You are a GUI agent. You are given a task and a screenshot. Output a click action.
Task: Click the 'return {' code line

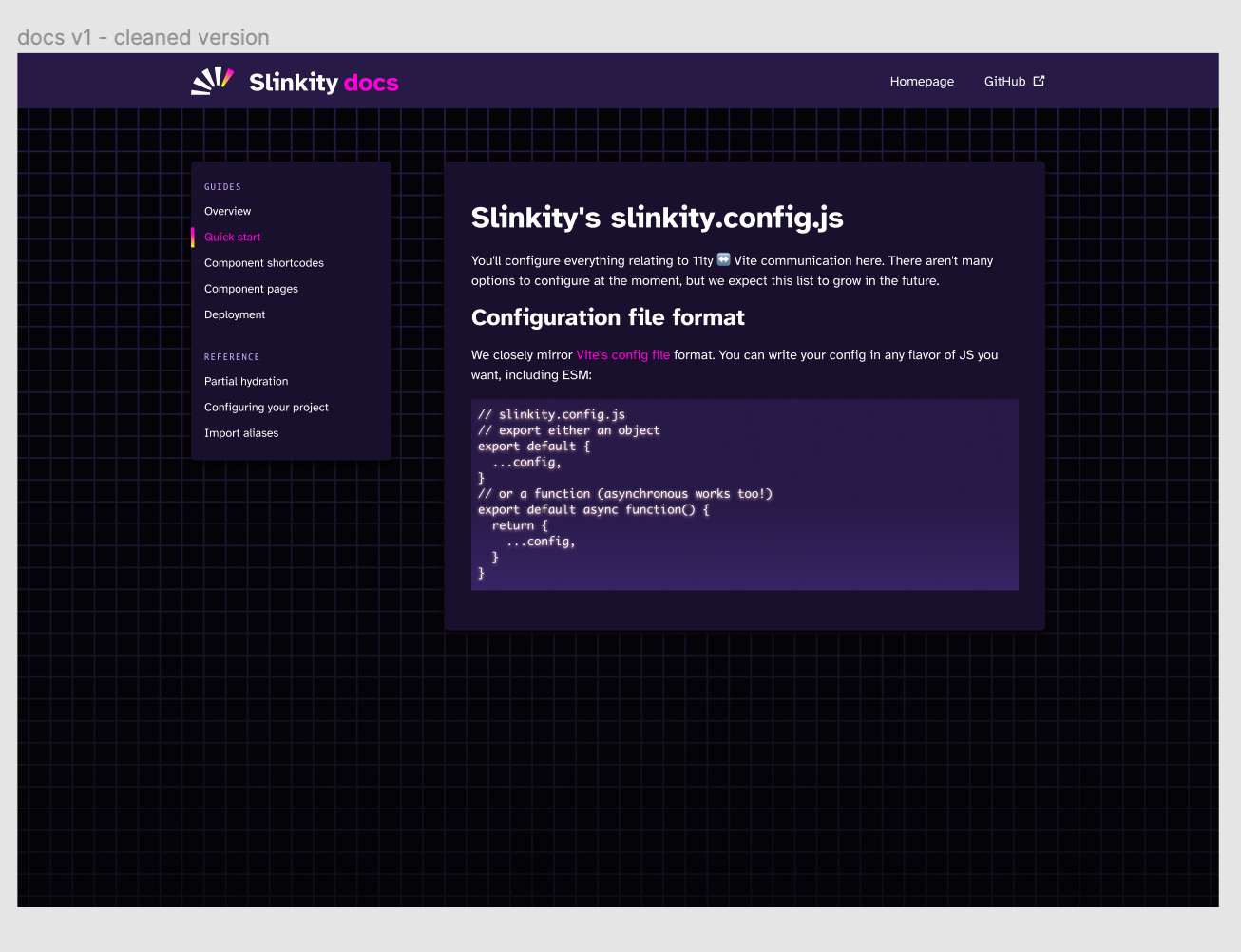[x=520, y=525]
